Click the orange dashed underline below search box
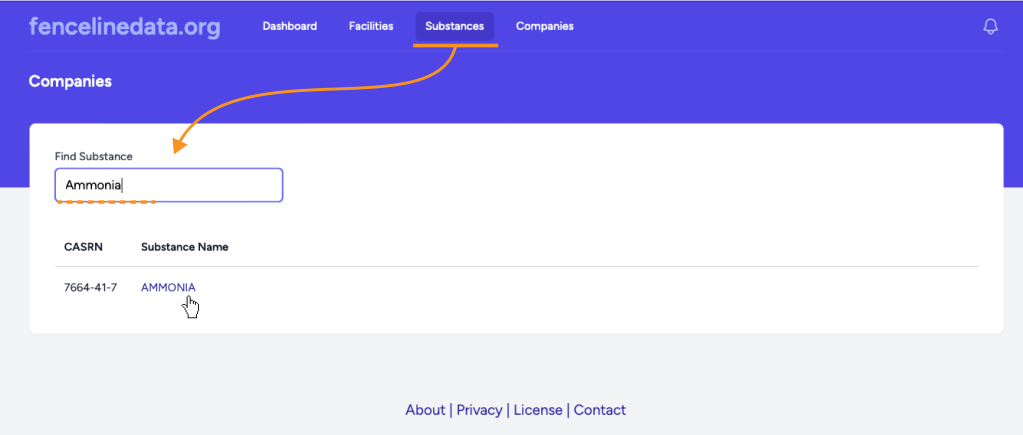The height and width of the screenshot is (435, 1023). click(x=106, y=202)
